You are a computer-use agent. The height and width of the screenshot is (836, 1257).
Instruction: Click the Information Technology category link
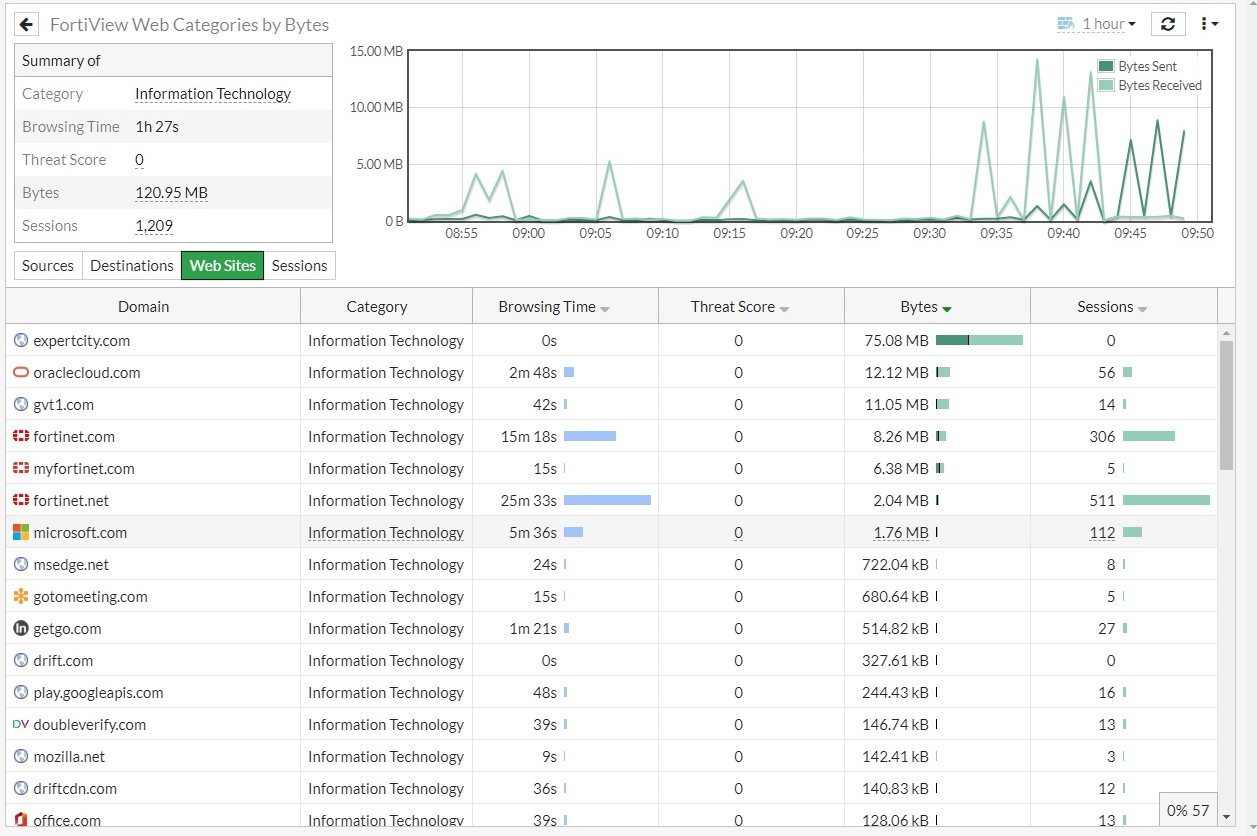(x=213, y=94)
